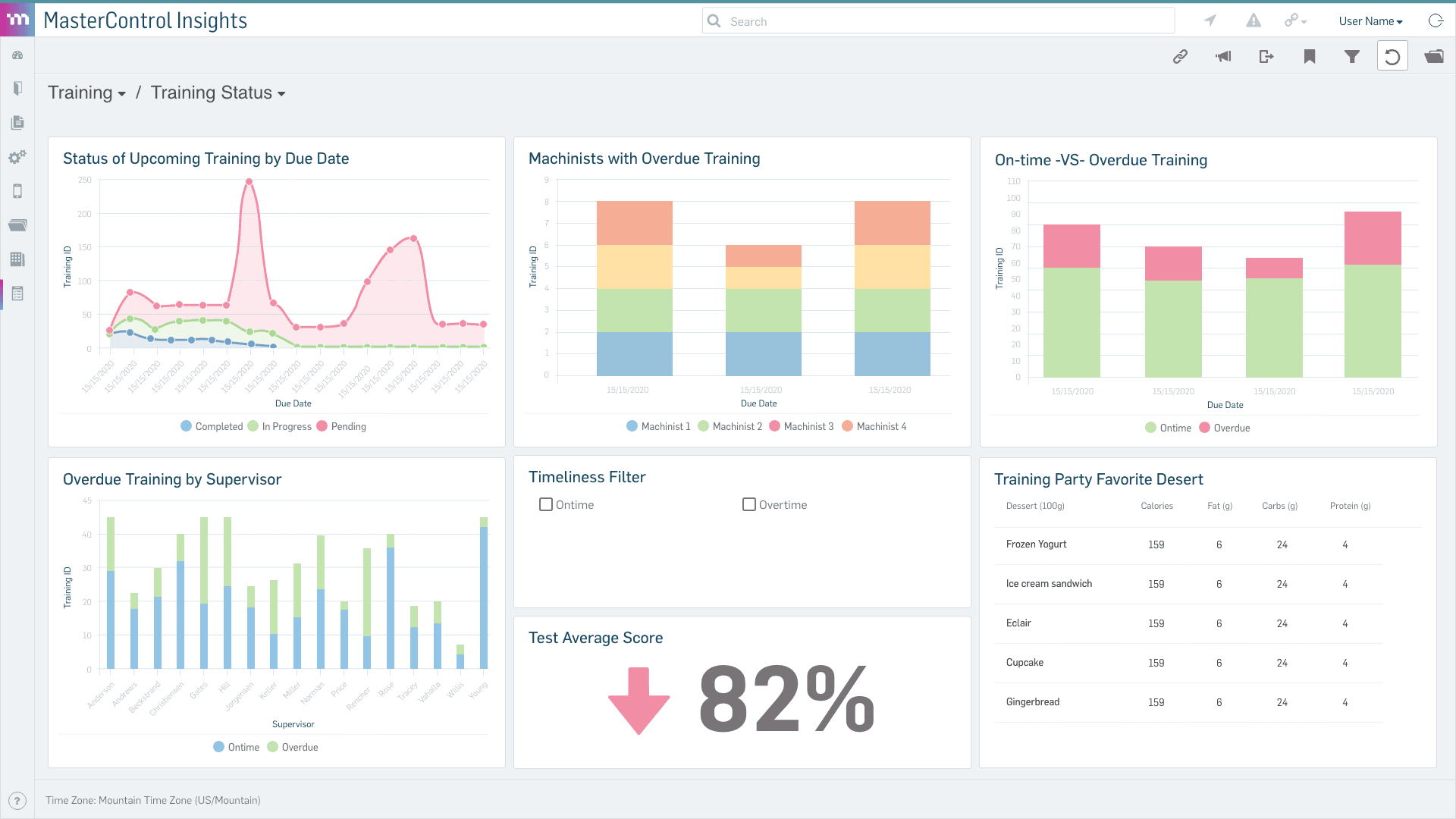Open the mobile device sidebar icon
The image size is (1456, 819).
coord(17,191)
